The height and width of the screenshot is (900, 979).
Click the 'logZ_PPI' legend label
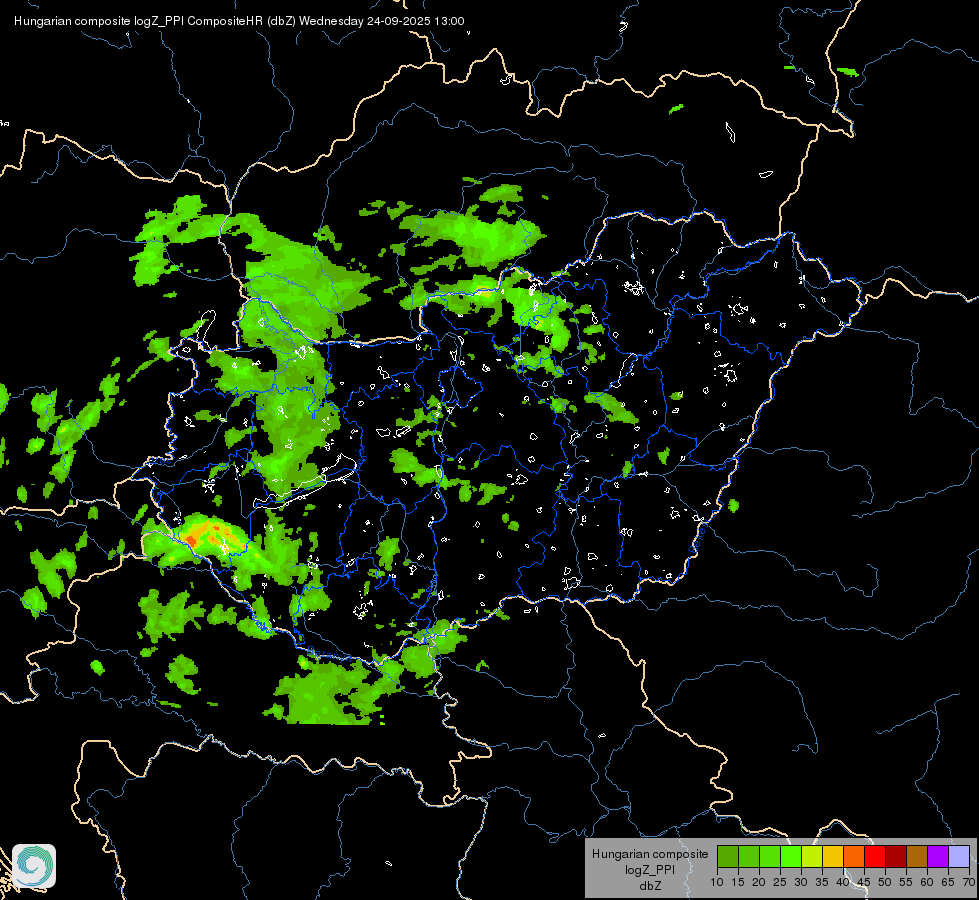click(650, 869)
